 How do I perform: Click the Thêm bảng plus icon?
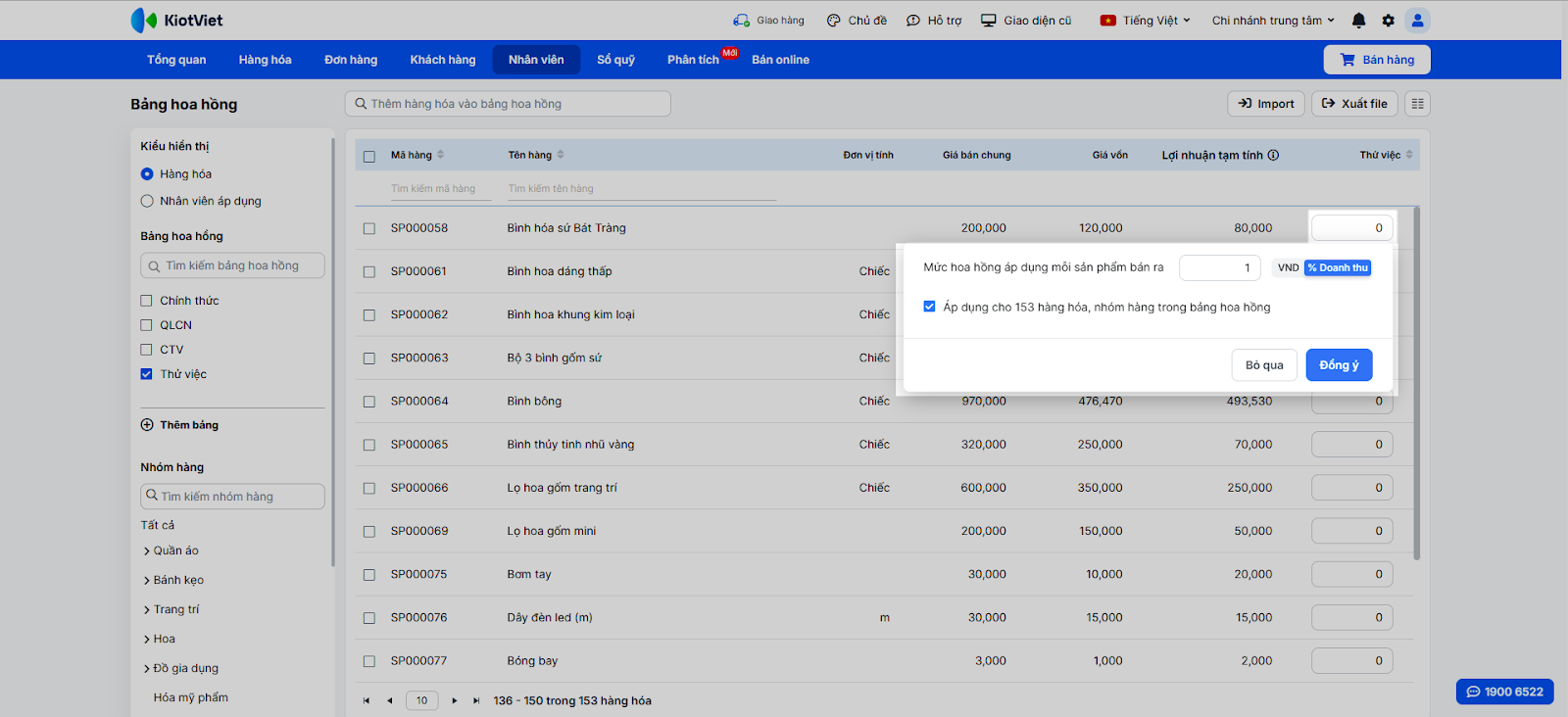[147, 425]
